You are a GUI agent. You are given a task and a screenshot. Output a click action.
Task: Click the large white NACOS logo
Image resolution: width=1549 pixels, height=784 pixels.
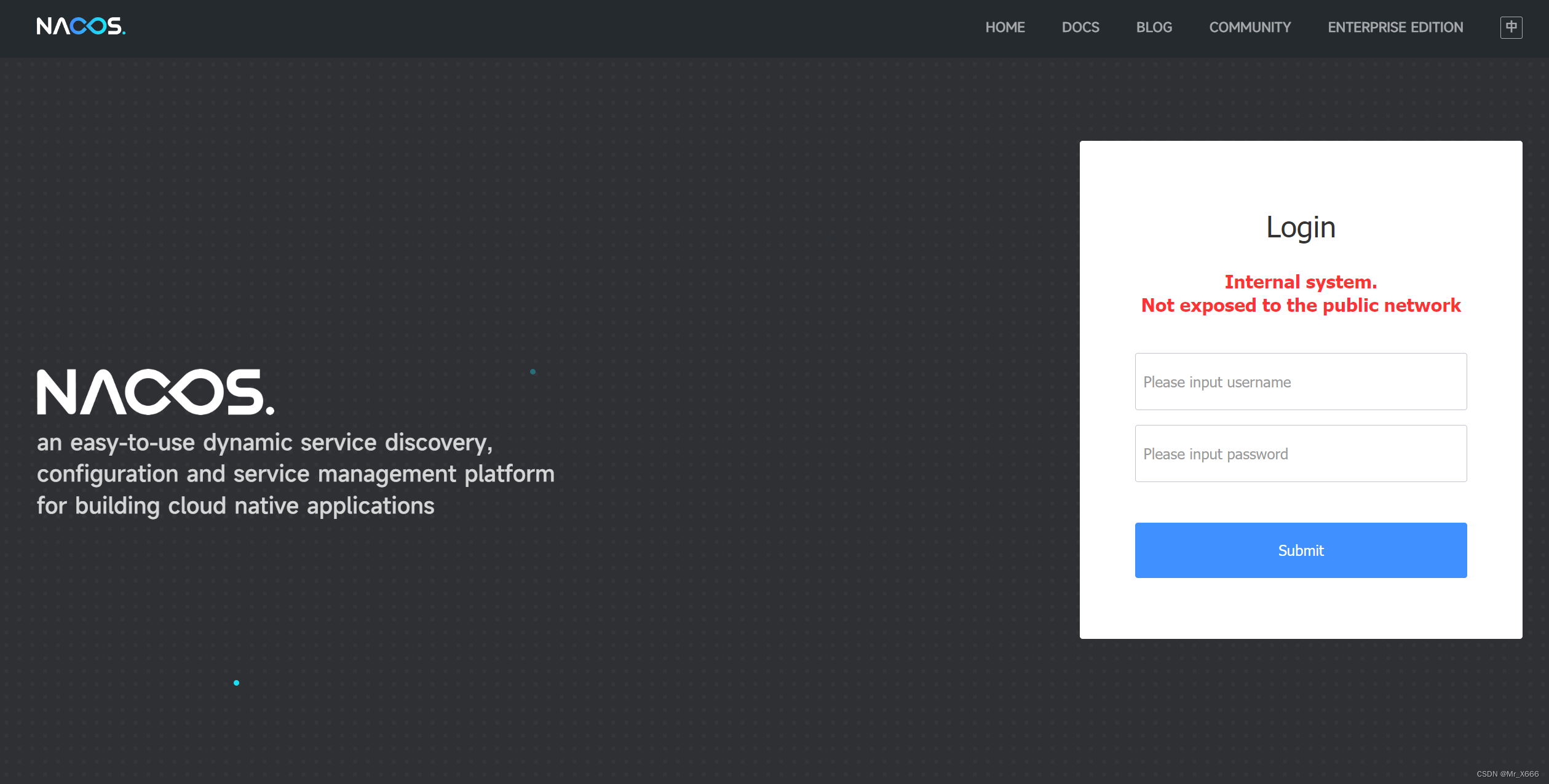[x=155, y=392]
